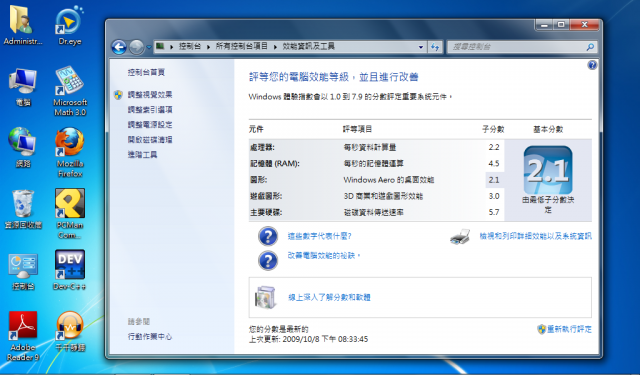Click the forward navigation arrow

pos(136,47)
